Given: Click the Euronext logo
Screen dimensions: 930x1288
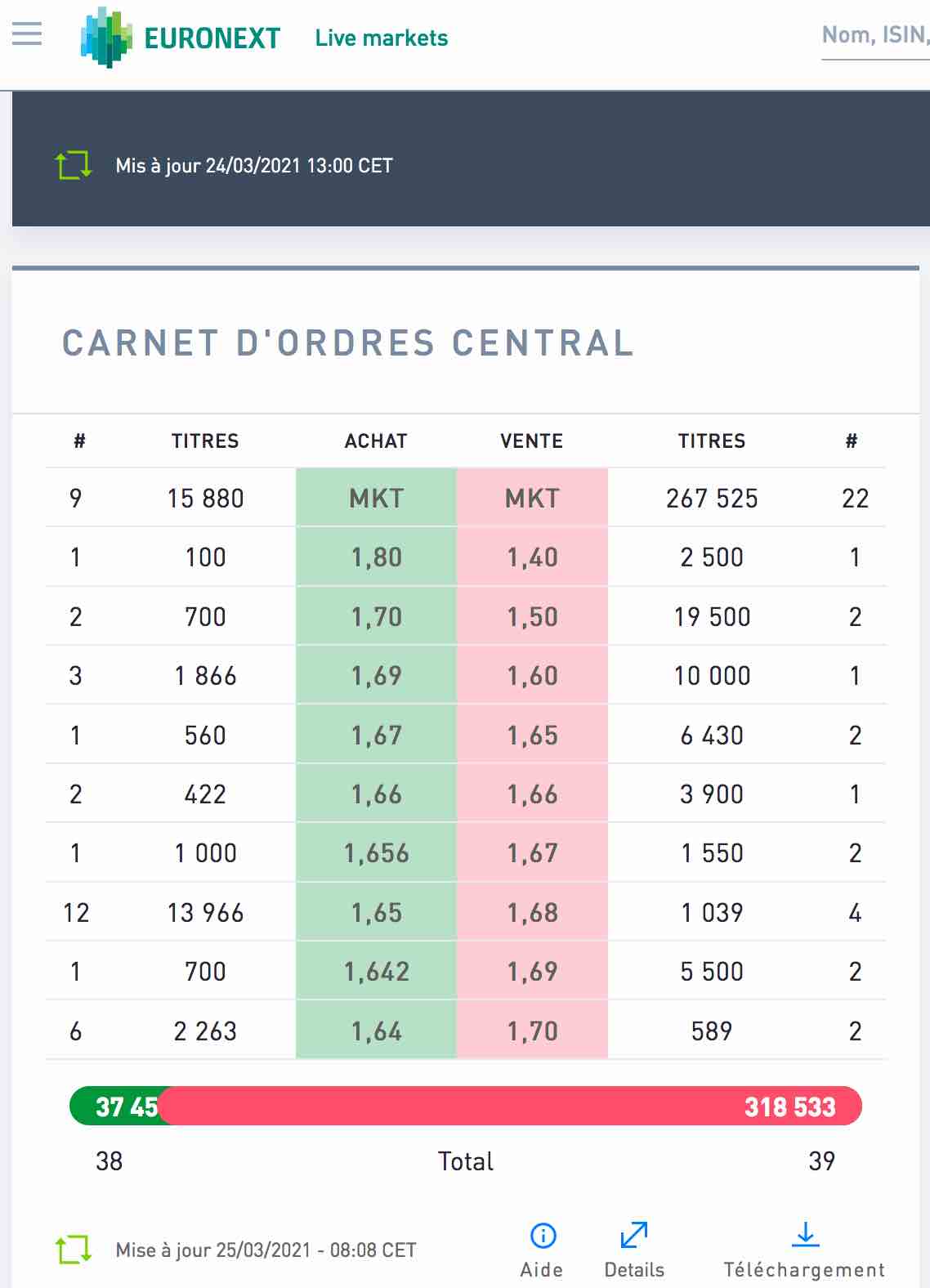Looking at the screenshot, I should click(181, 37).
